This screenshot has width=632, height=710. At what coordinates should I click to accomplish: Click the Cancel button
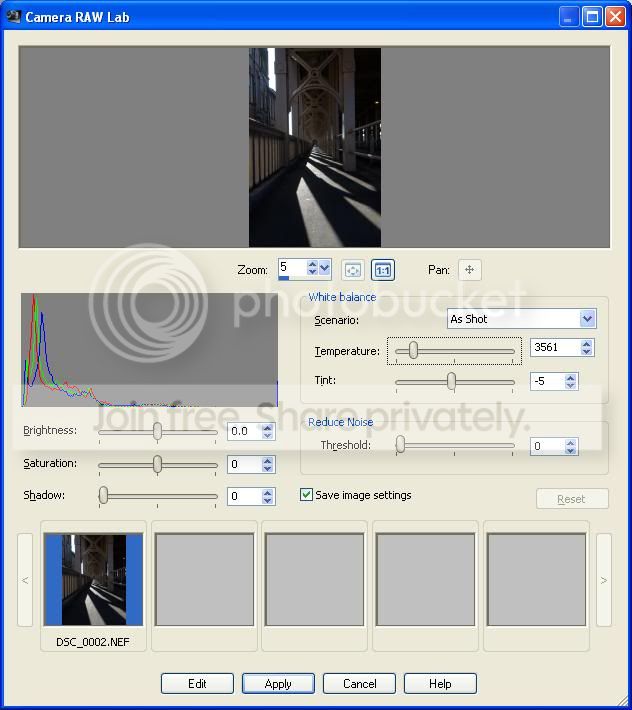[359, 683]
